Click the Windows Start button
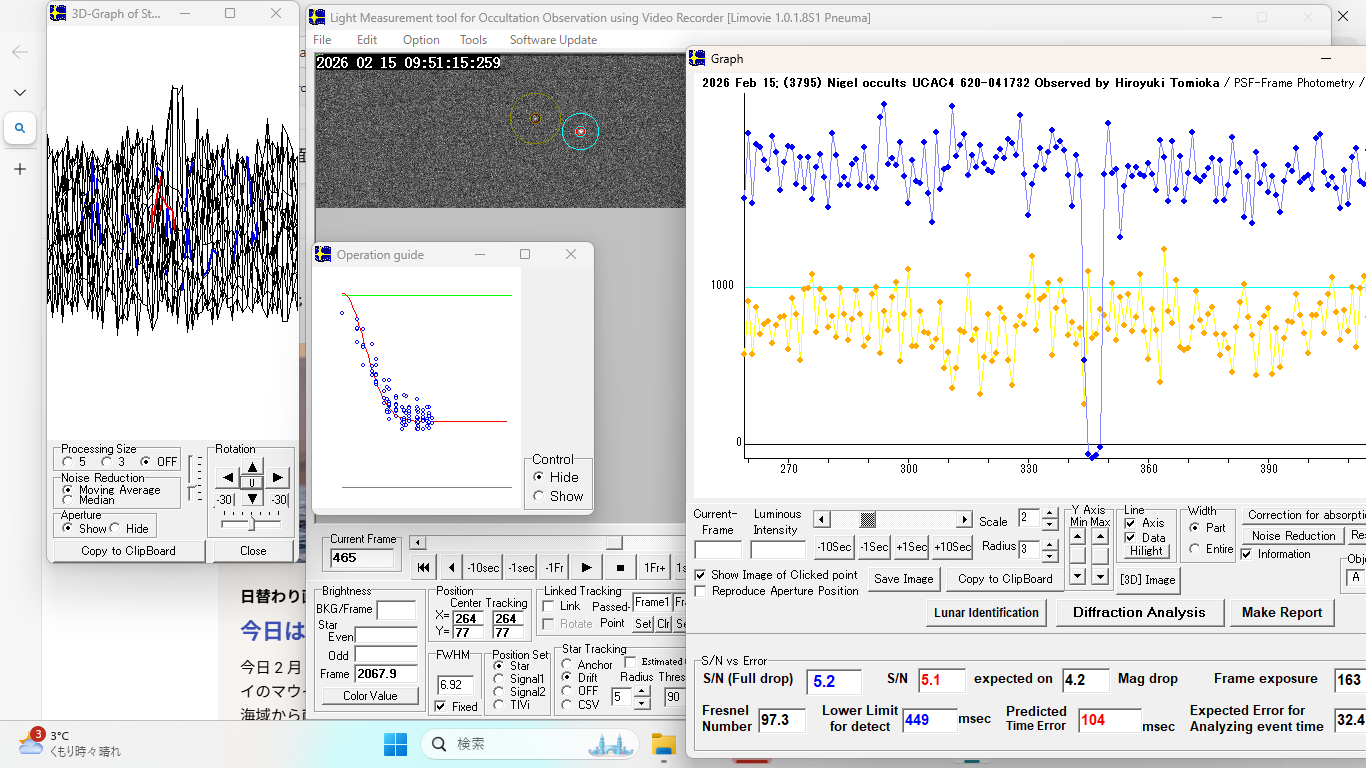This screenshot has width=1366, height=768. click(x=395, y=744)
